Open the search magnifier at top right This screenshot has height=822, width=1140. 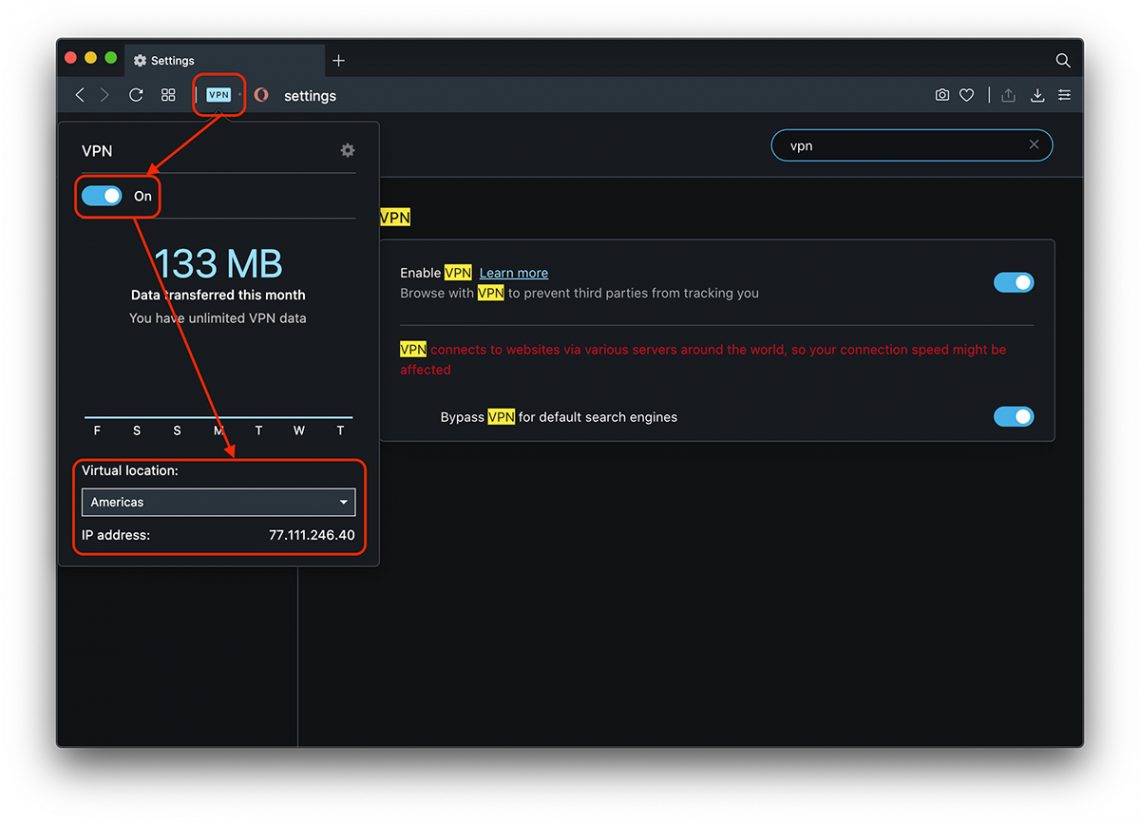click(x=1062, y=60)
